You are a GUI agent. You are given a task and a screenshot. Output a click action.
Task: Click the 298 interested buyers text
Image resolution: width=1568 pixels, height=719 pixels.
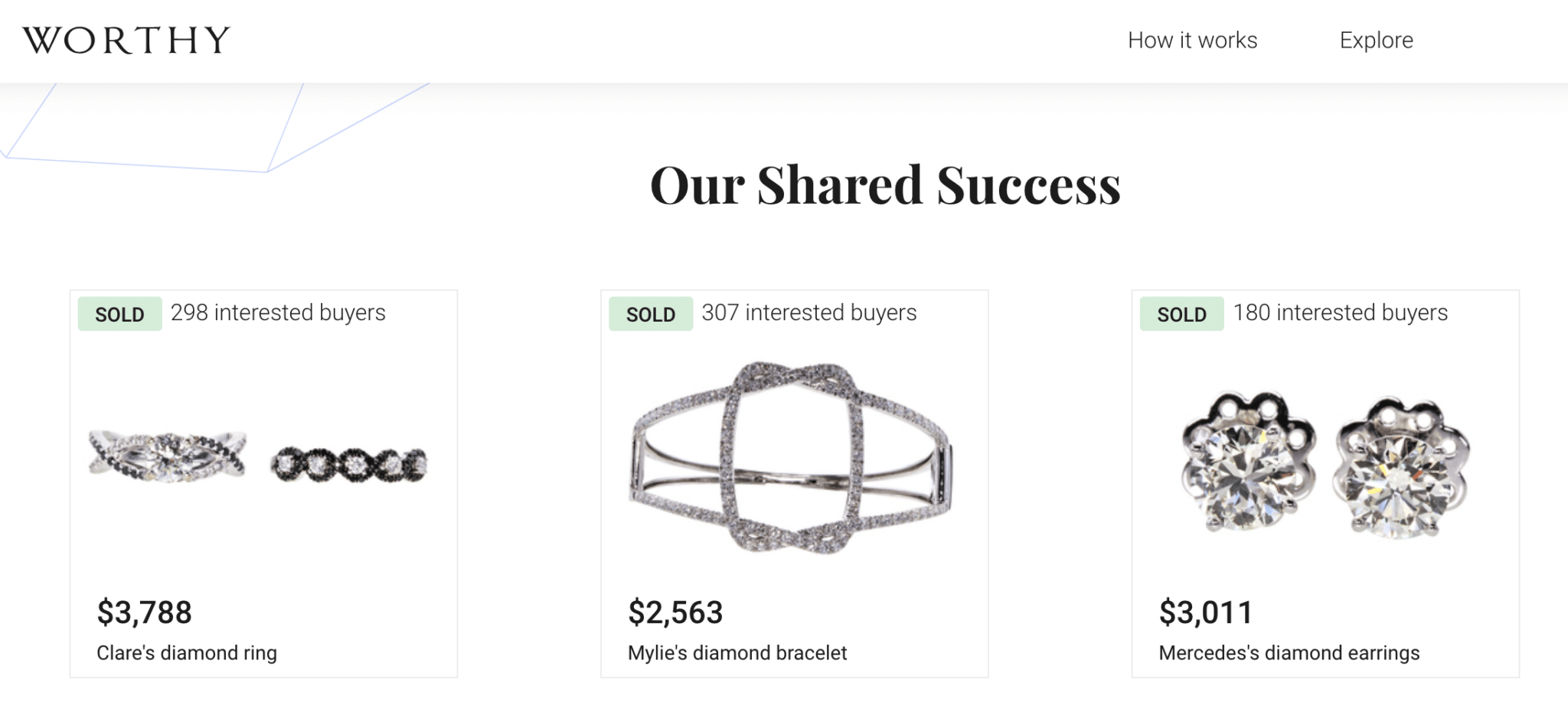click(279, 312)
